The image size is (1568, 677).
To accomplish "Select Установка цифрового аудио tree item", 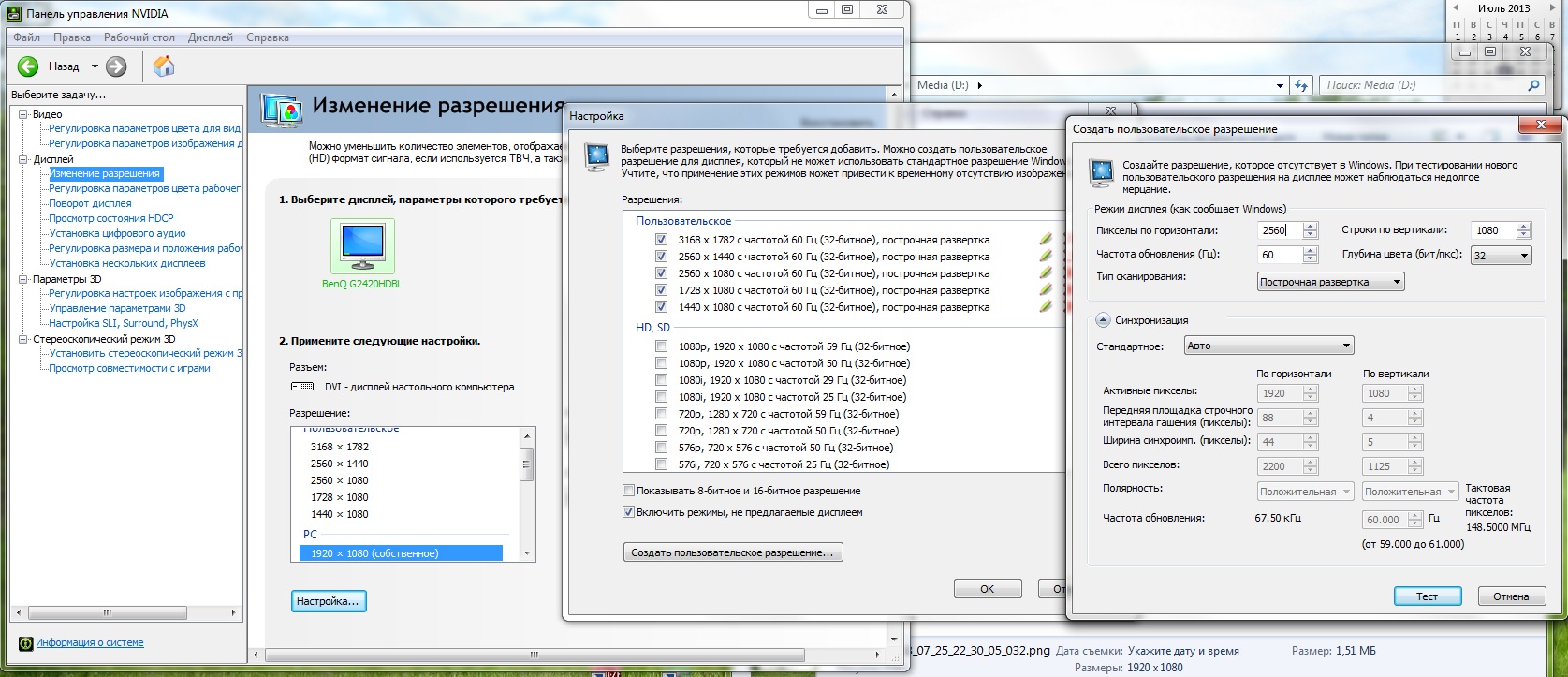I will (117, 233).
